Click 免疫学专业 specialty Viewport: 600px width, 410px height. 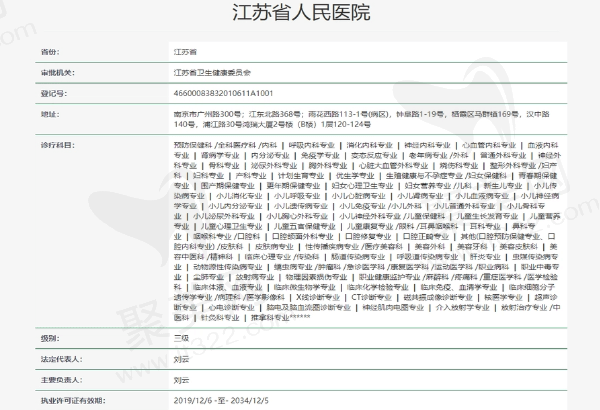point(320,155)
